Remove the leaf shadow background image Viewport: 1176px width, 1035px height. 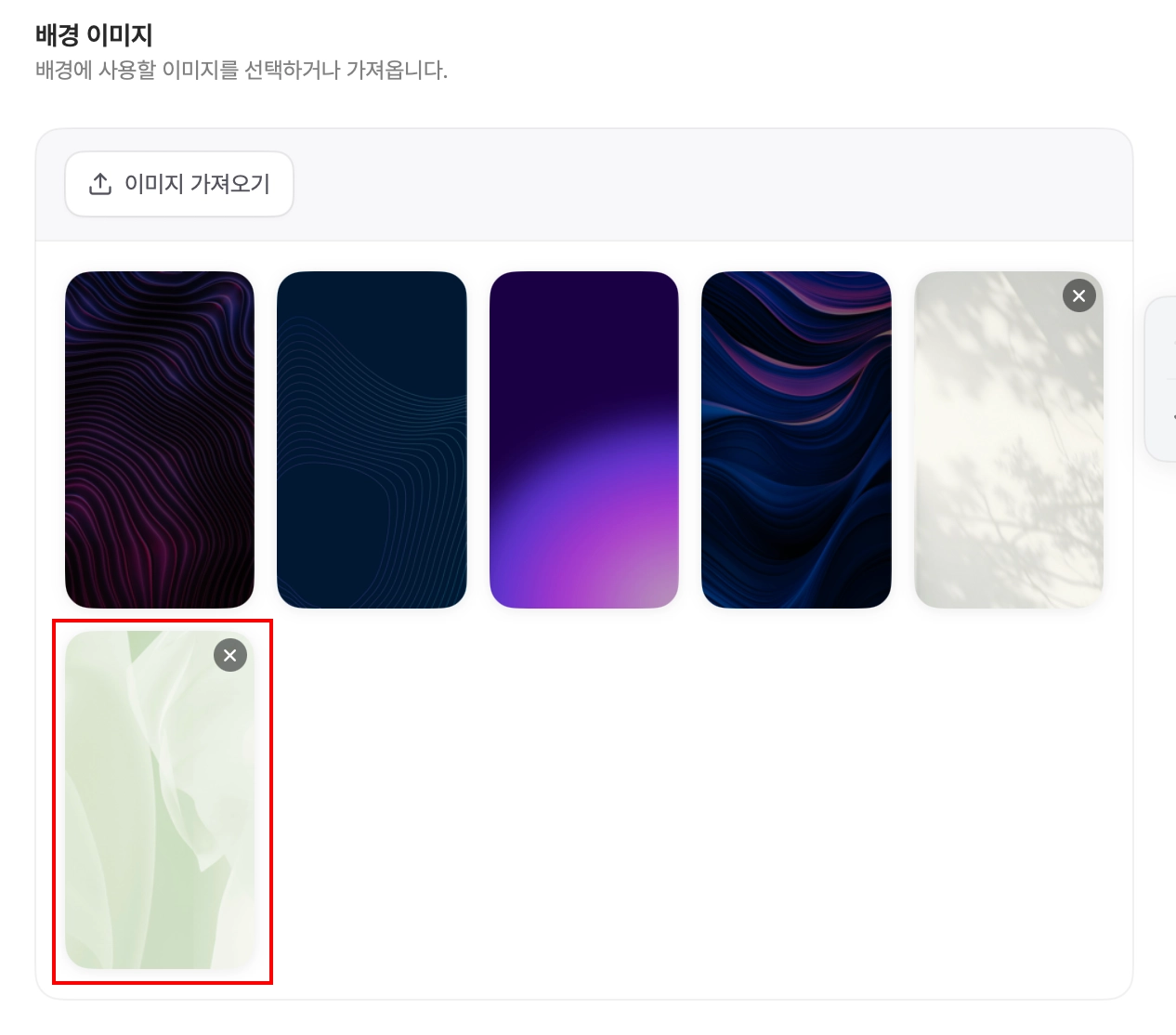tap(1078, 295)
